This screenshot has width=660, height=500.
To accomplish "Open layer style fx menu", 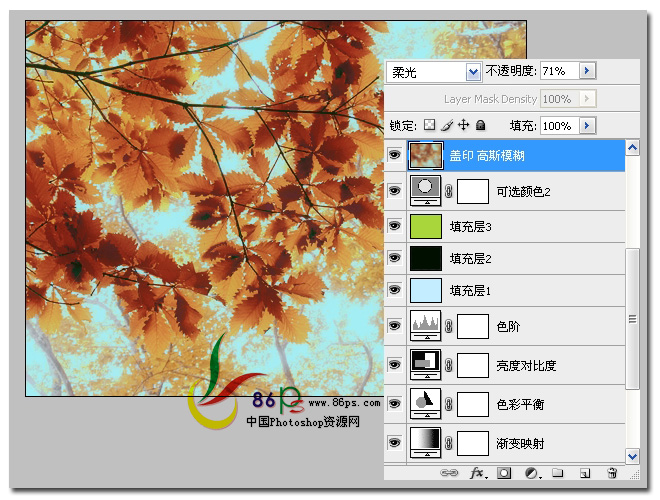I will 478,473.
